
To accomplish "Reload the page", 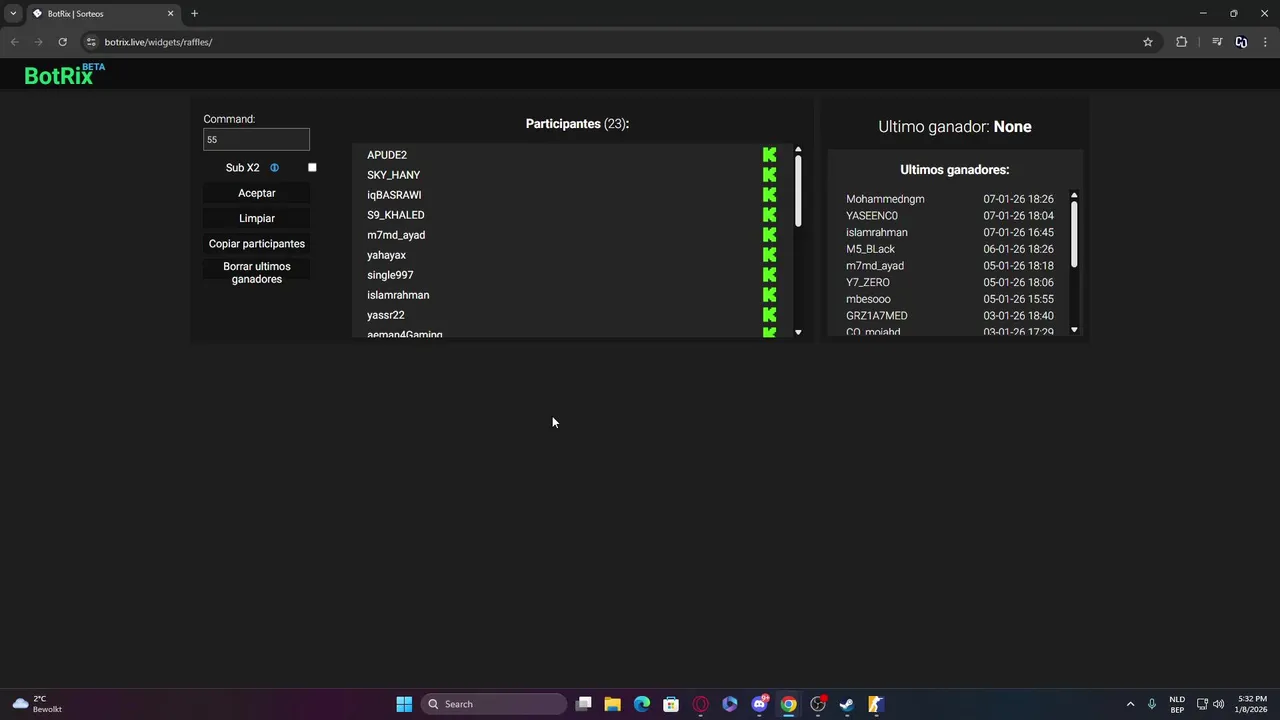I will (62, 42).
